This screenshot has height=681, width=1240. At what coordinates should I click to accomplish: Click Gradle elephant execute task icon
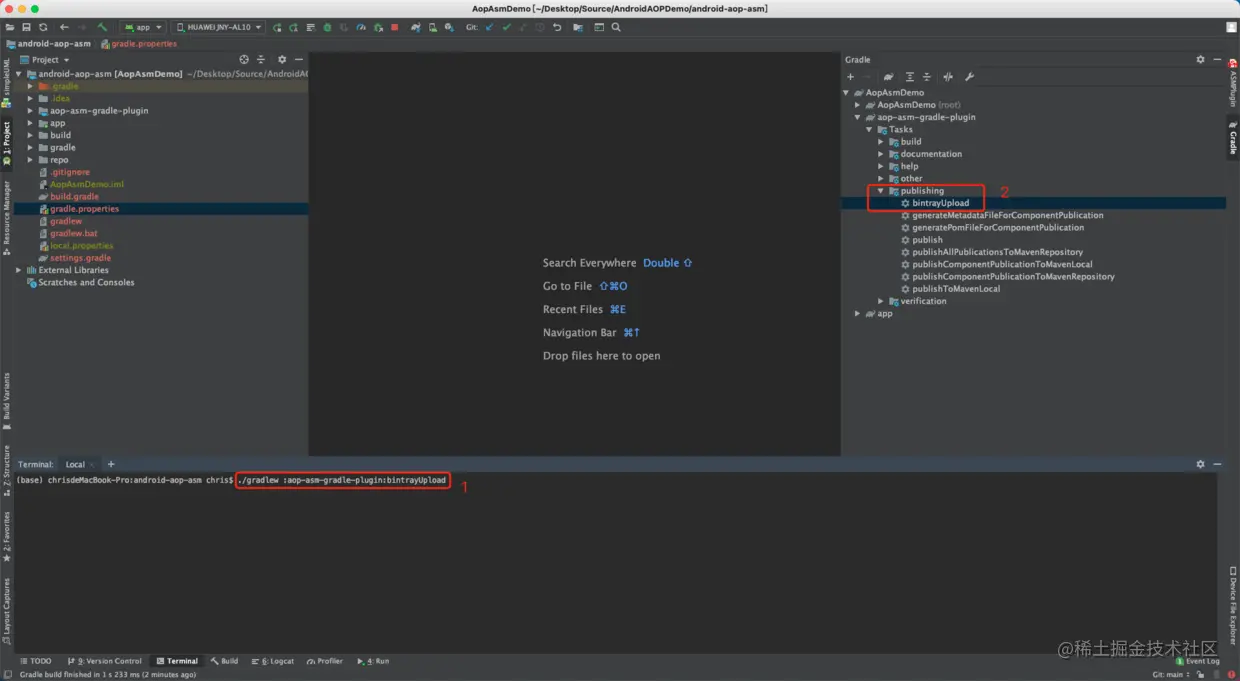[888, 77]
